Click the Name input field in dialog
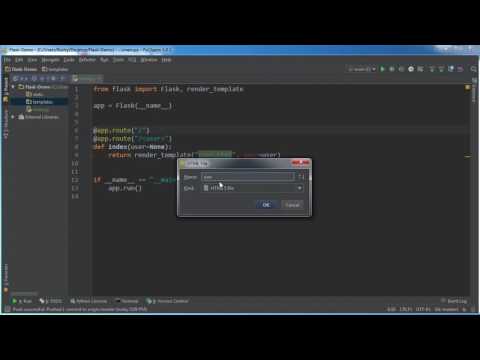The width and height of the screenshot is (480, 360). pos(248,177)
